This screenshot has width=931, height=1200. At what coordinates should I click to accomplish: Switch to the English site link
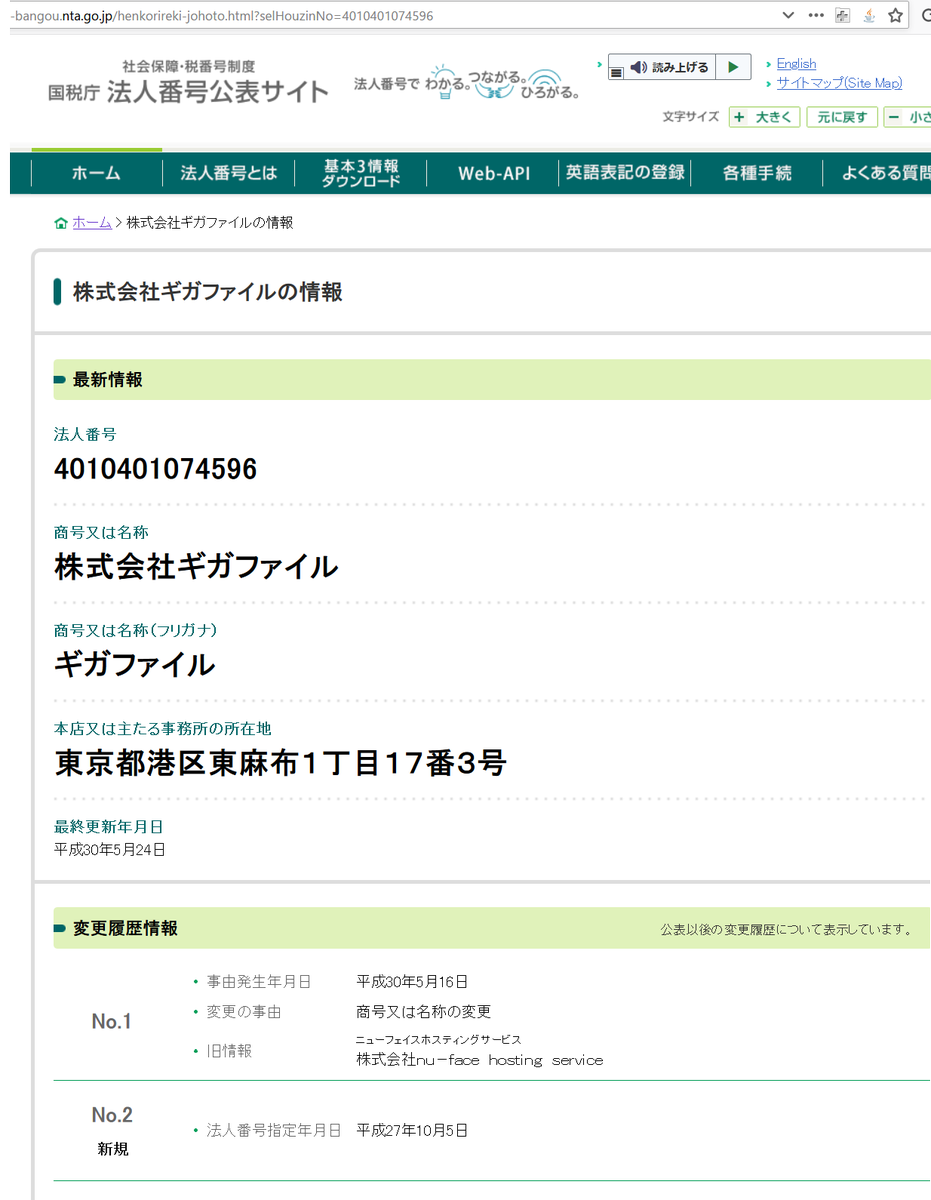pyautogui.click(x=796, y=64)
